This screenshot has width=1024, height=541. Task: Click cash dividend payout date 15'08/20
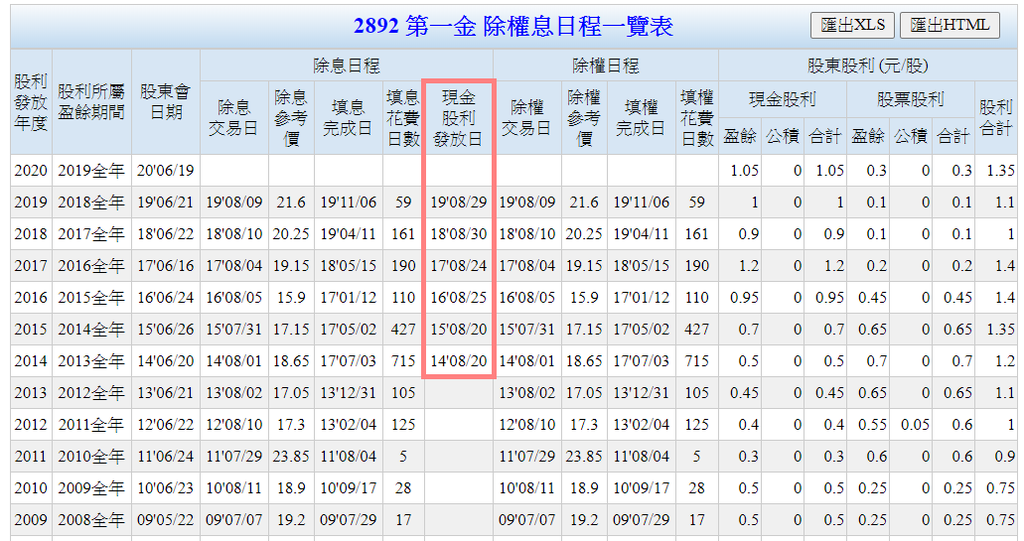pos(458,329)
